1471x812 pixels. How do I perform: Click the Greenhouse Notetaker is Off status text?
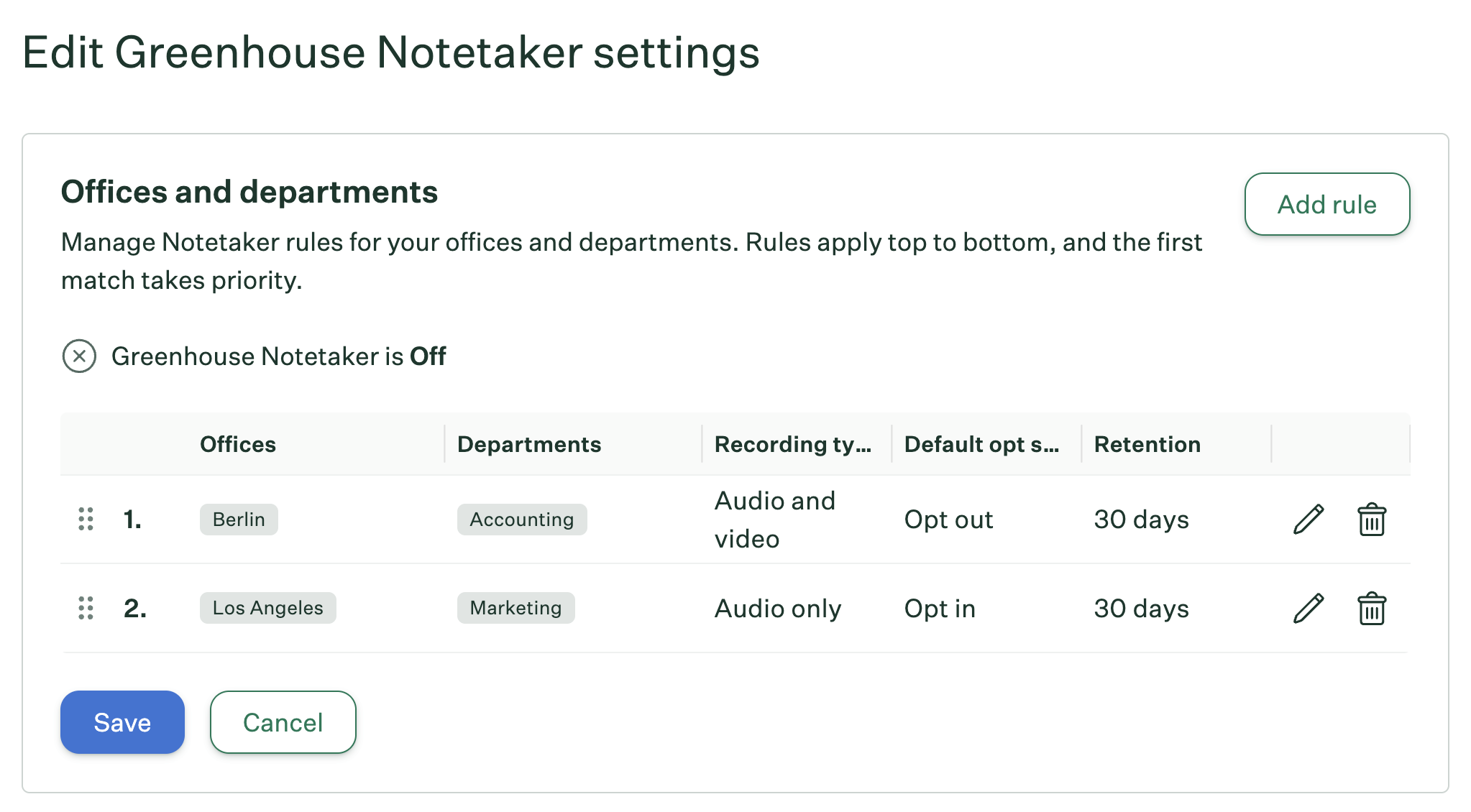(x=279, y=356)
